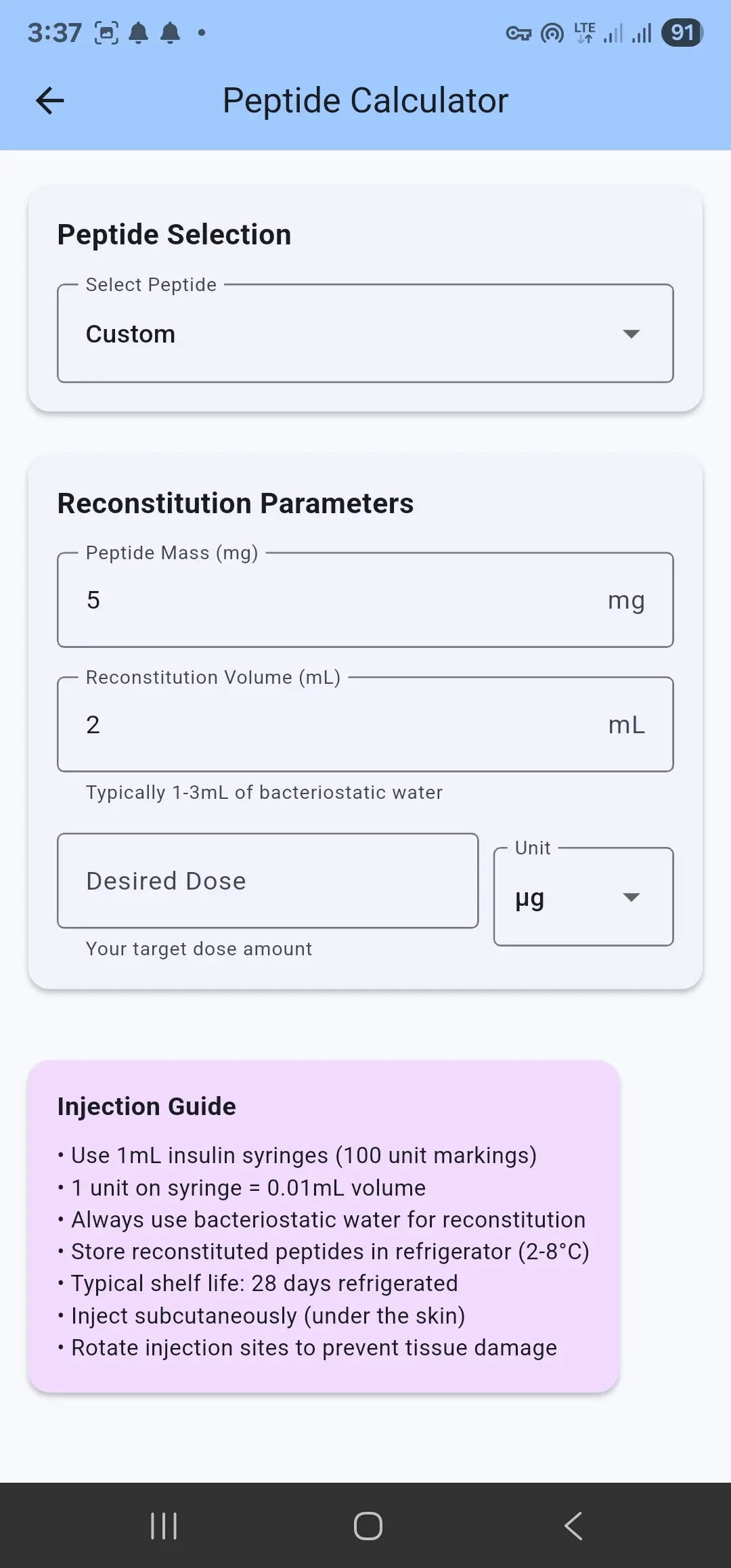This screenshot has width=731, height=1568.
Task: Tap the Select Peptide dropdown arrow
Action: 631,334
